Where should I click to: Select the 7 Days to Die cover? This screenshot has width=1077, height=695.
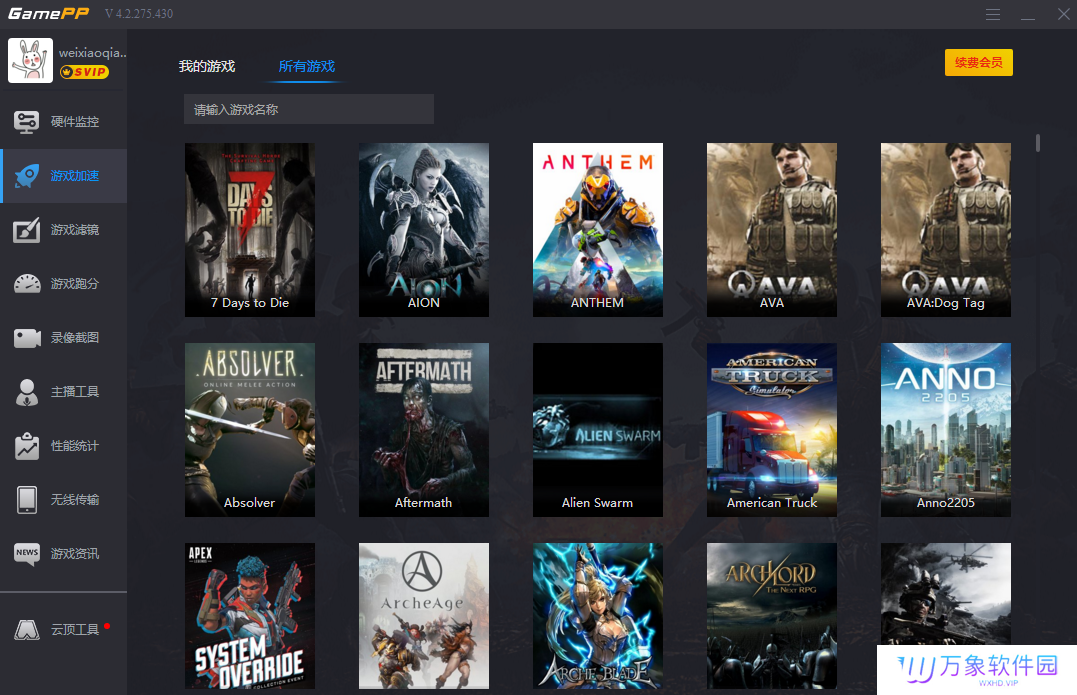click(x=250, y=230)
